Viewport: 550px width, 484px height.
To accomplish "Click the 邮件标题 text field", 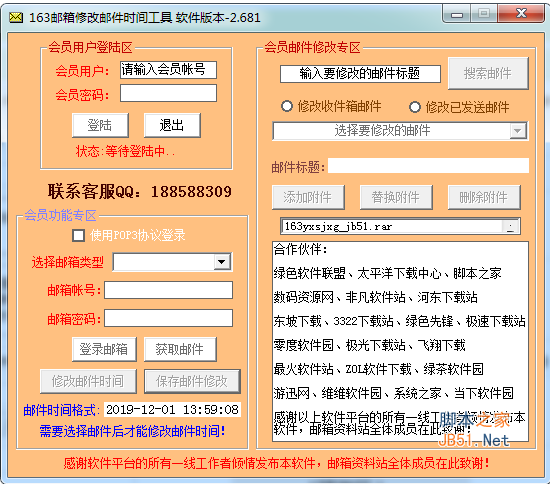I will pos(428,166).
